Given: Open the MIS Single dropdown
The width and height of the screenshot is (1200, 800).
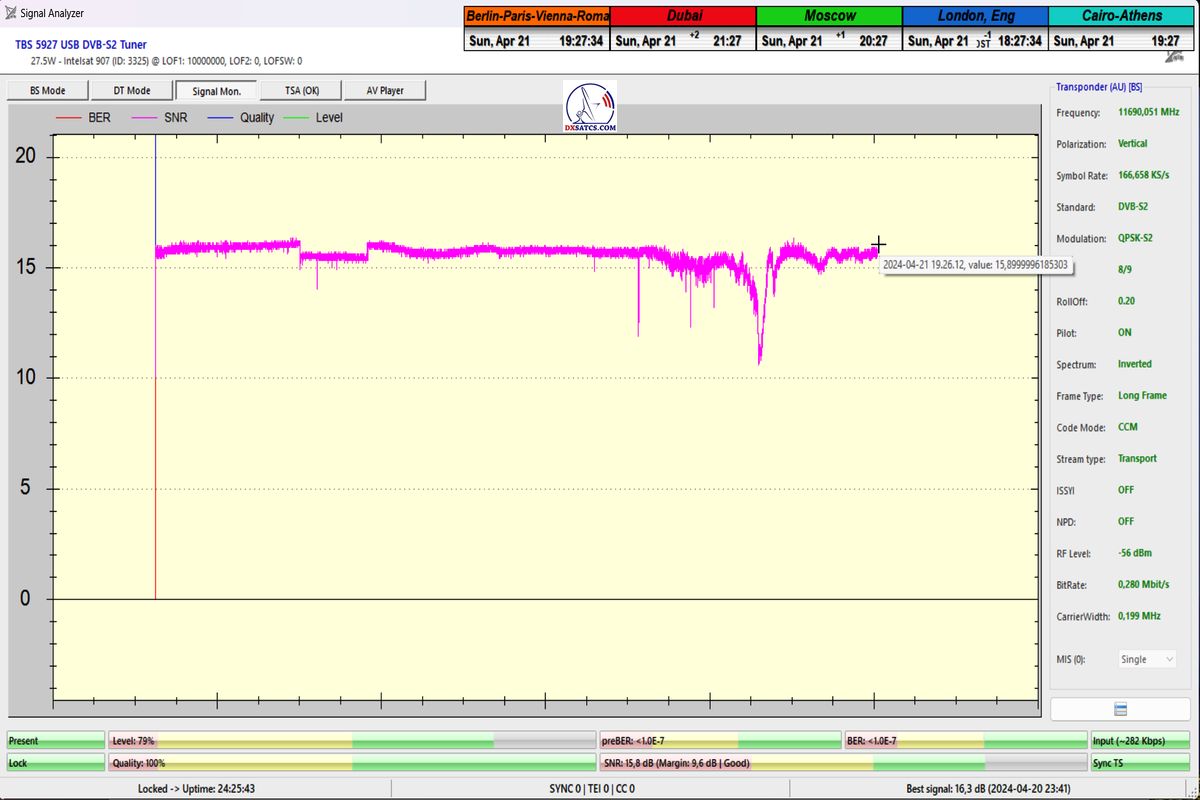Looking at the screenshot, I should pos(1146,659).
